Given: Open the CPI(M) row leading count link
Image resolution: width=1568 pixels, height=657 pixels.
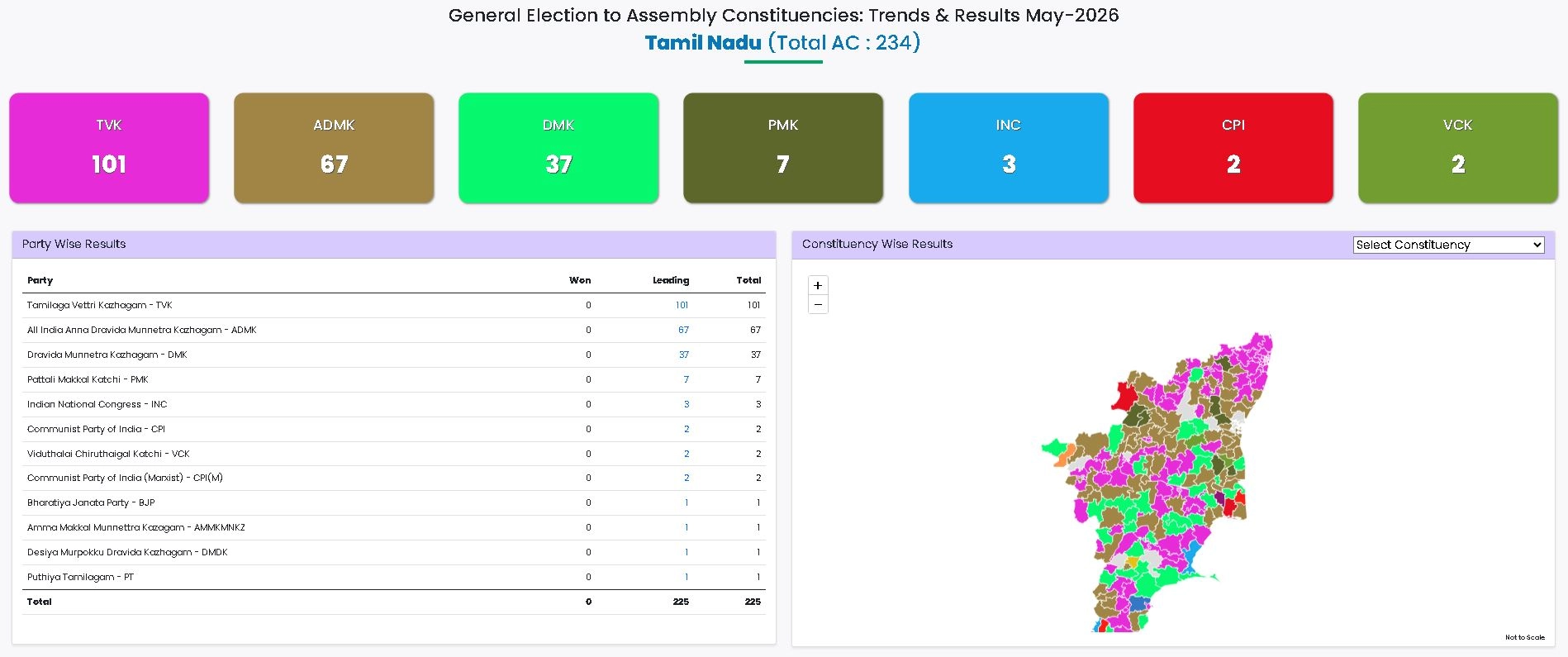Looking at the screenshot, I should coord(687,478).
